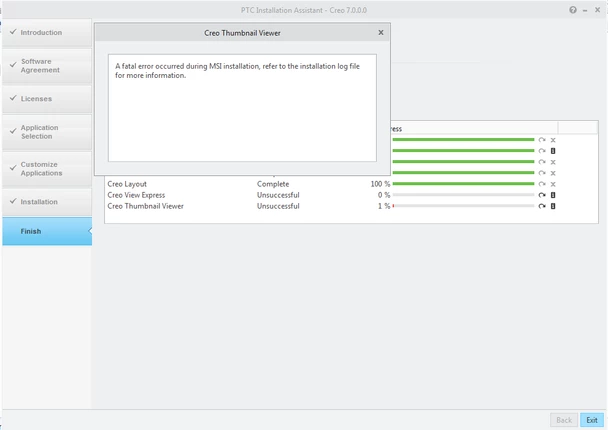Viewport: 608px width, 430px height.
Task: Close the Creo Thumbnail Viewer error dialog
Action: point(381,33)
